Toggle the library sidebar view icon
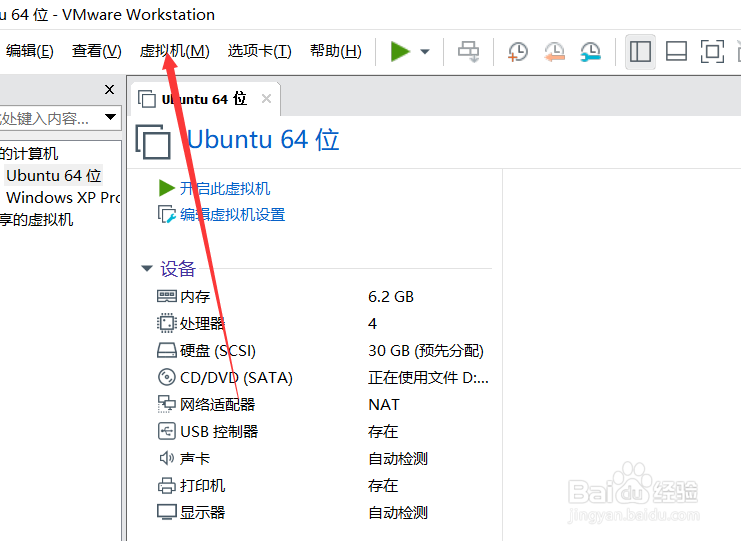The width and height of the screenshot is (741, 541). coord(640,52)
